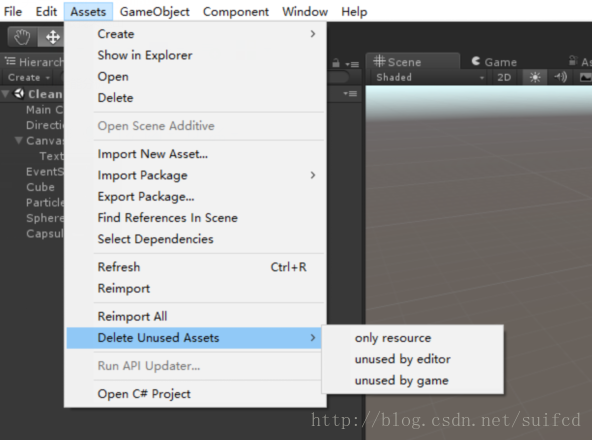Screen dimensions: 592x440
Task: Open the Help menu
Action: pyautogui.click(x=354, y=12)
